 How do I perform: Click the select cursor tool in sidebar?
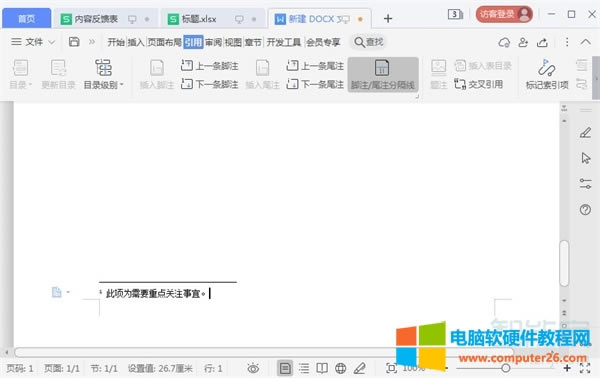coord(585,158)
